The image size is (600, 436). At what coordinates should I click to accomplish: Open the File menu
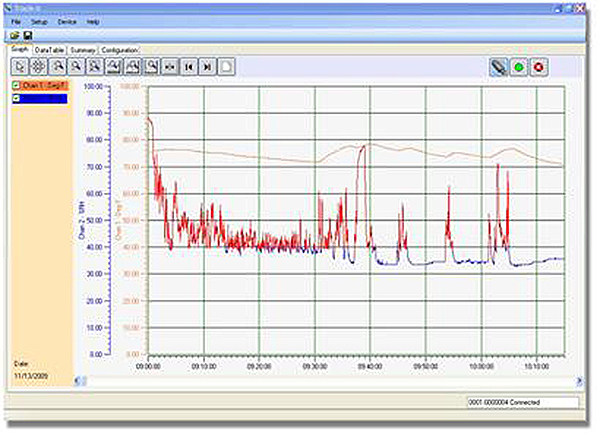(x=16, y=21)
